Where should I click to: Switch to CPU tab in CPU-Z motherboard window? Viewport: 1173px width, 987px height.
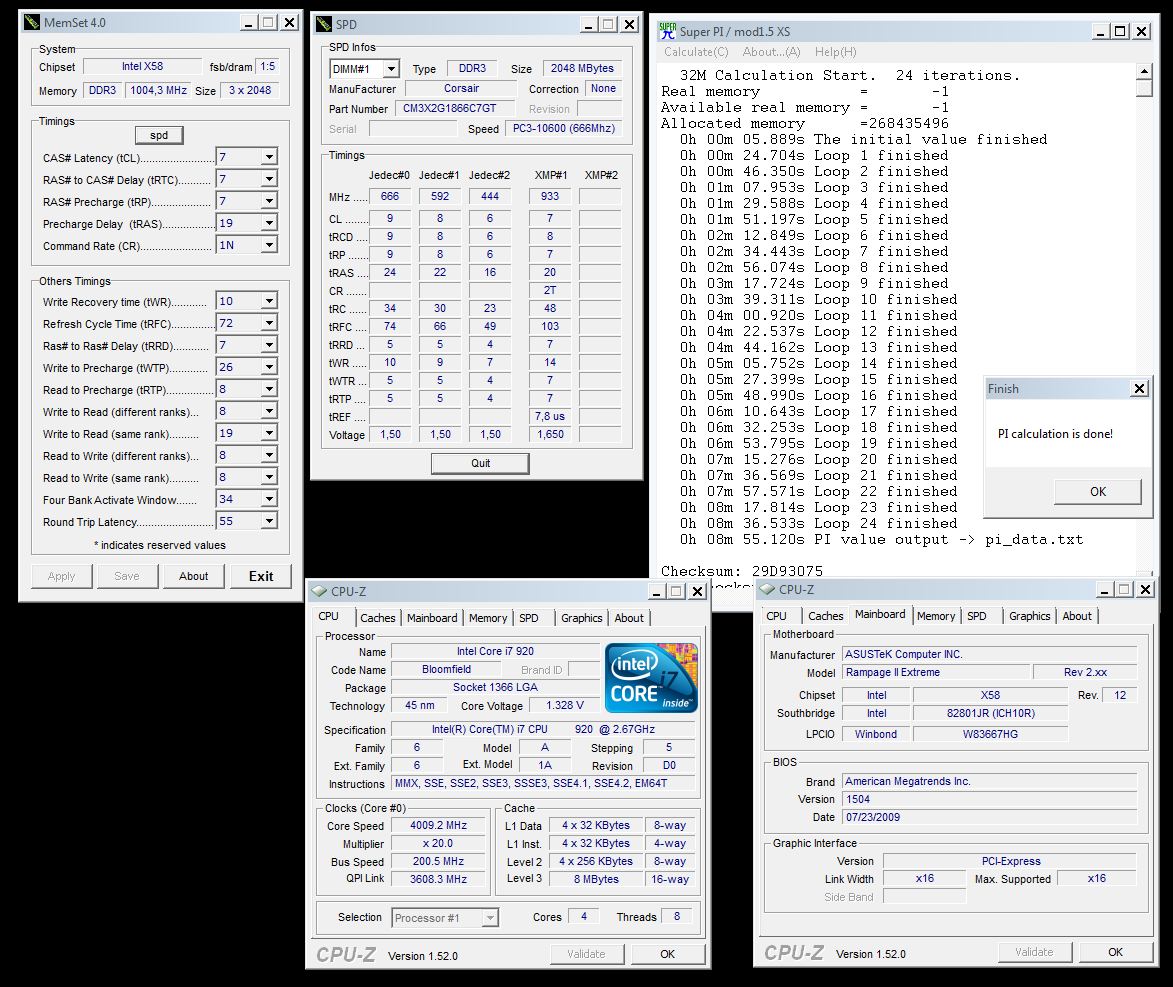[x=777, y=616]
